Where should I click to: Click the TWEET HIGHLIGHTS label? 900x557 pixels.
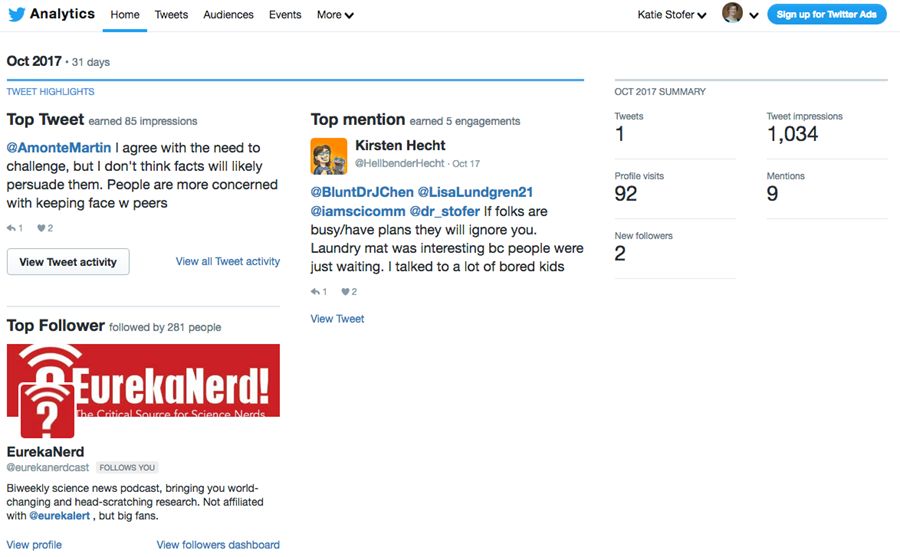point(51,91)
